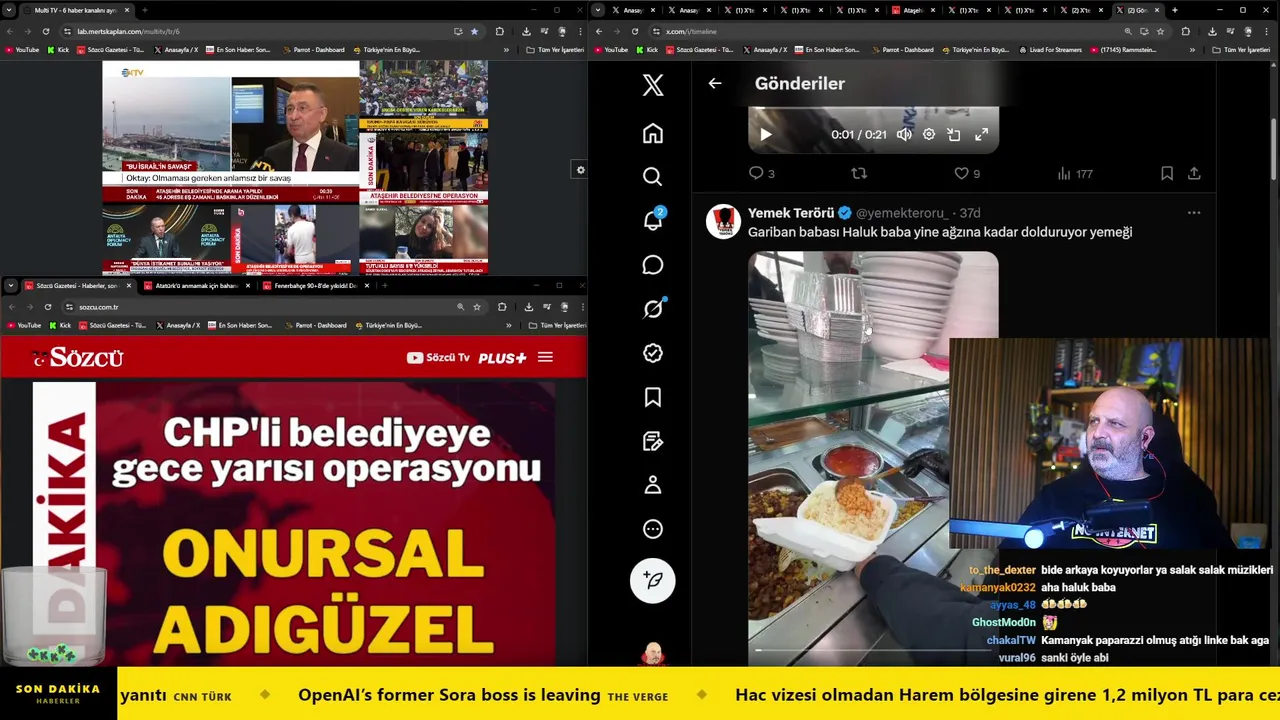Expand tab search dropdown in Sözcü window
1280x720 pixels.
(10, 286)
